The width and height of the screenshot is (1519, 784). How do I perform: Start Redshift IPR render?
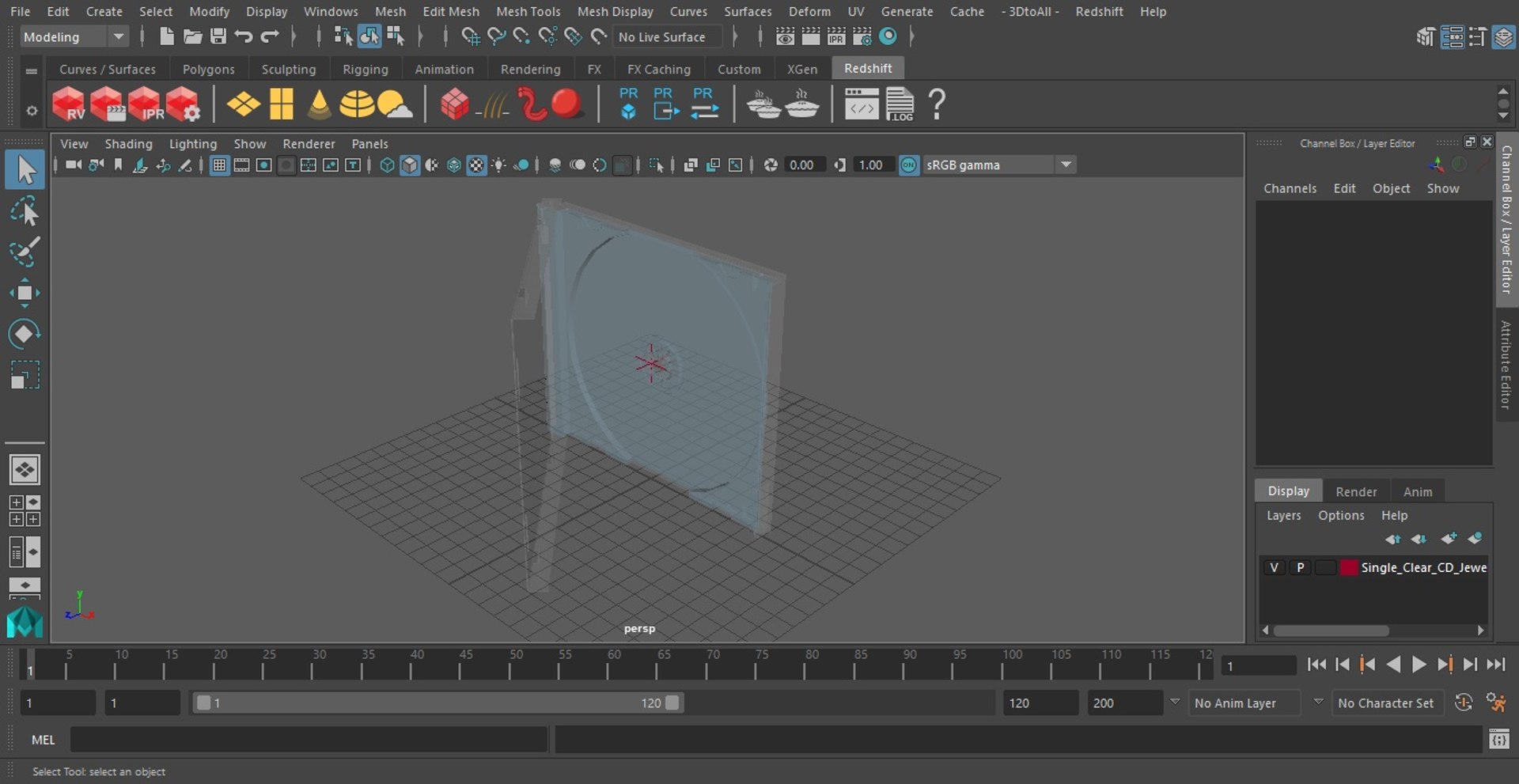(x=145, y=104)
